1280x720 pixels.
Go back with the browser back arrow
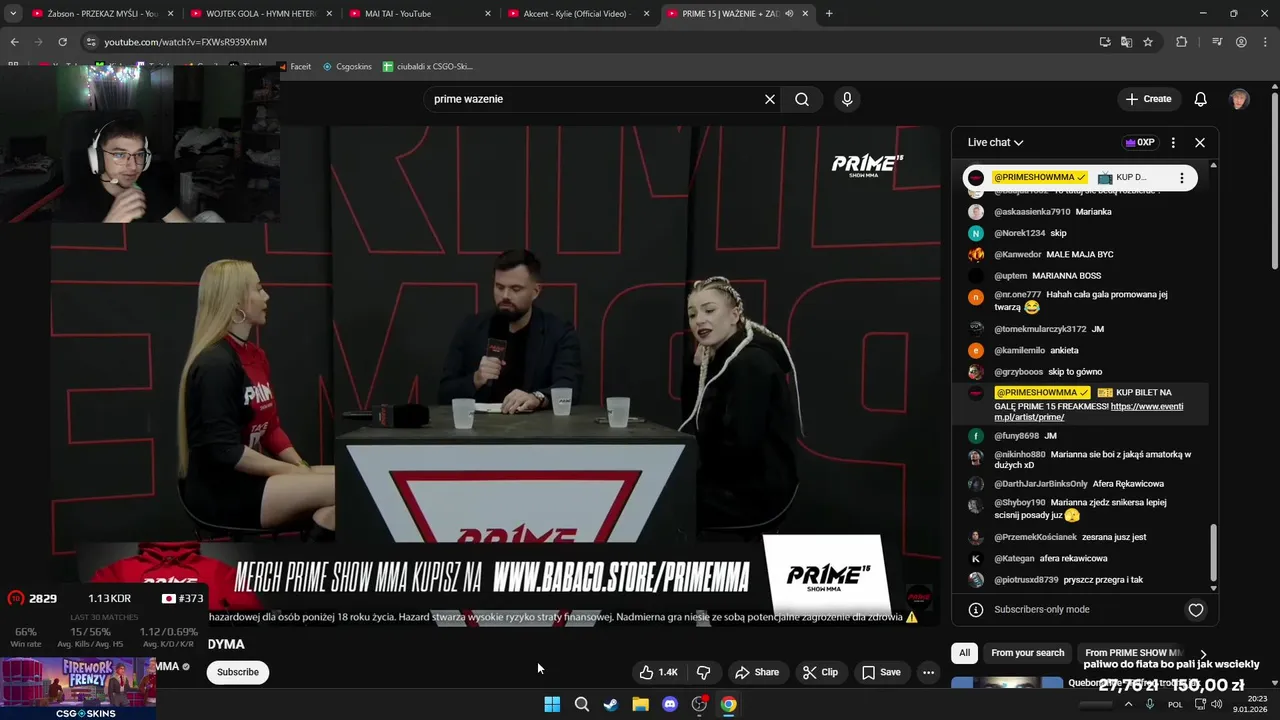(x=14, y=42)
